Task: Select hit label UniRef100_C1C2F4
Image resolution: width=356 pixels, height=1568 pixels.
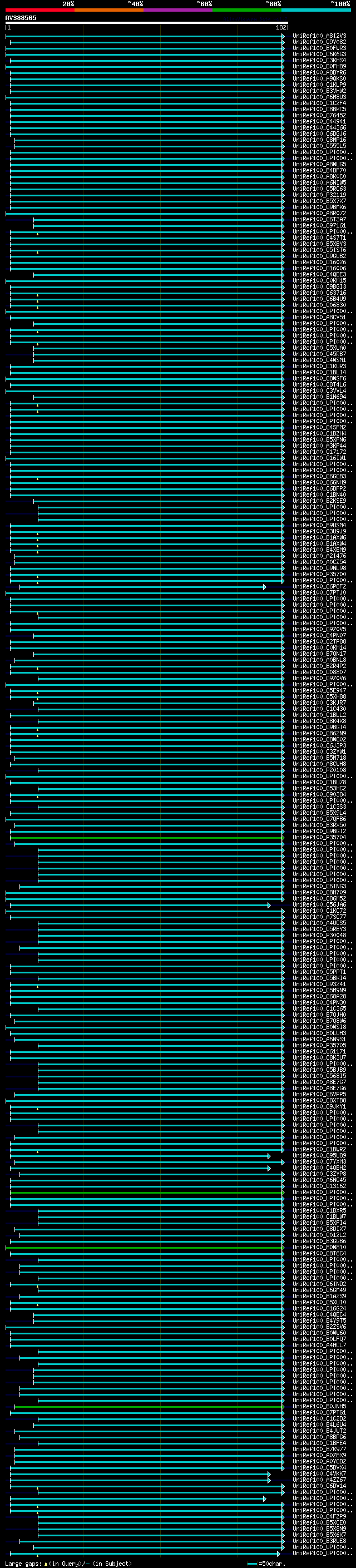Action: pyautogui.click(x=319, y=103)
